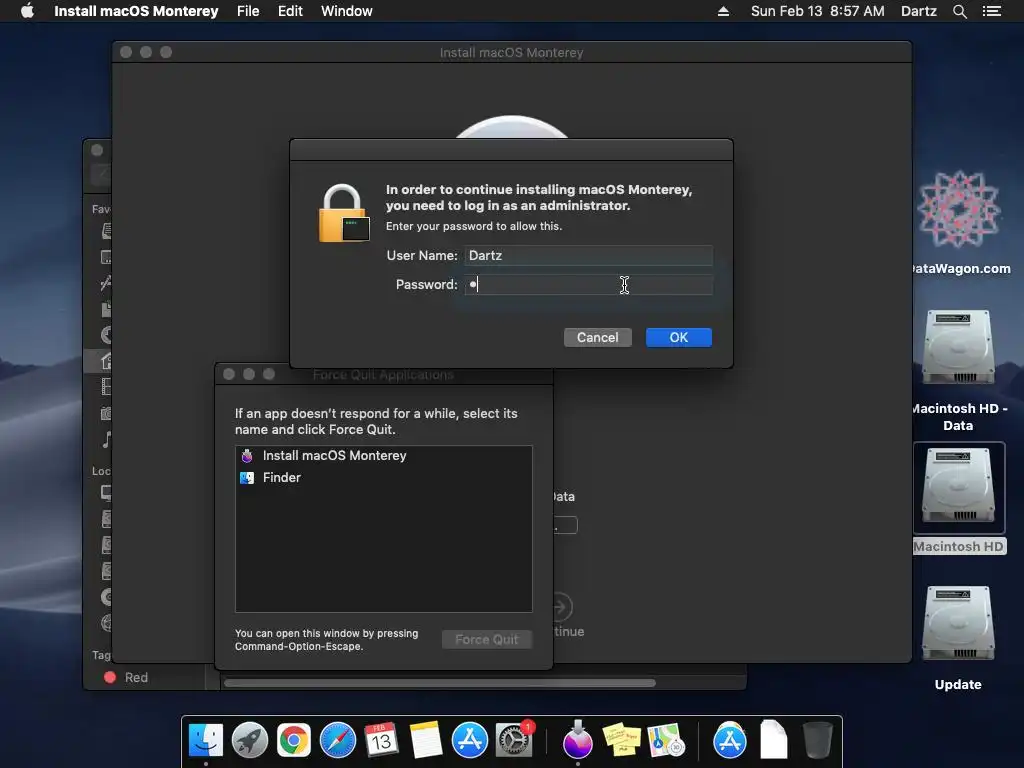1024x768 pixels.
Task: Open Notes from the Dock
Action: click(x=426, y=740)
